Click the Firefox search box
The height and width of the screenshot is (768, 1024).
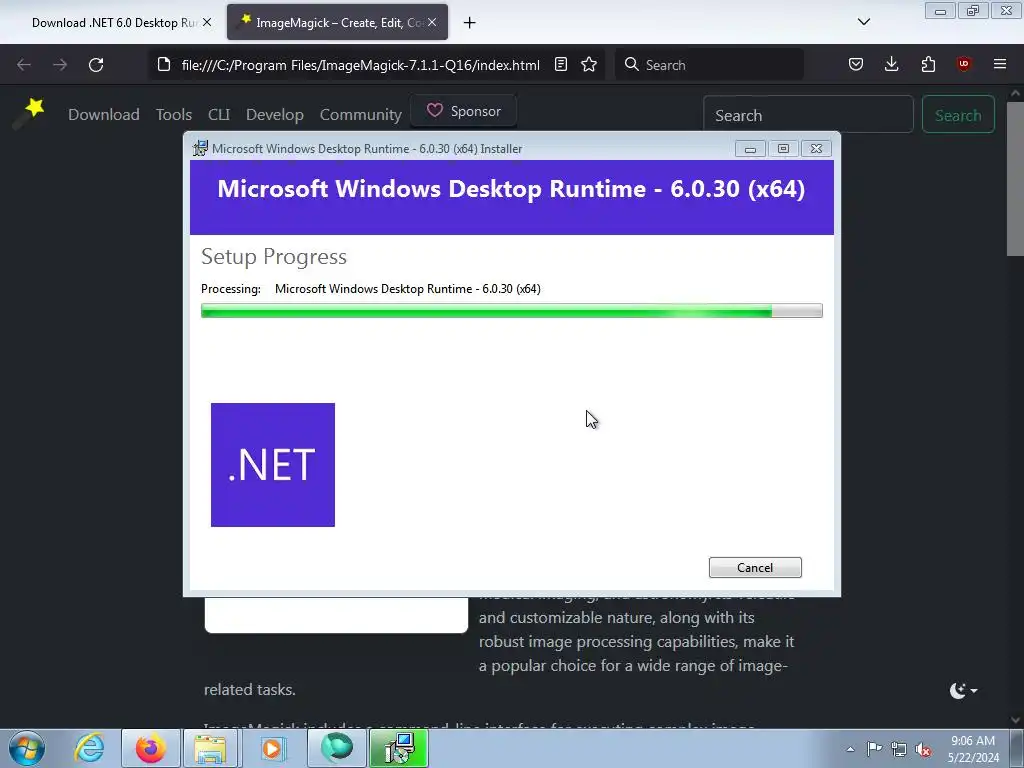click(x=709, y=65)
